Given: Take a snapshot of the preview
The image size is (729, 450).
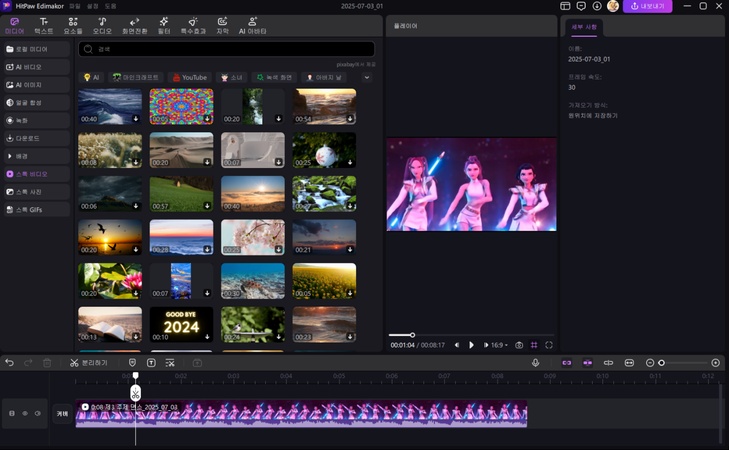Looking at the screenshot, I should pos(519,345).
